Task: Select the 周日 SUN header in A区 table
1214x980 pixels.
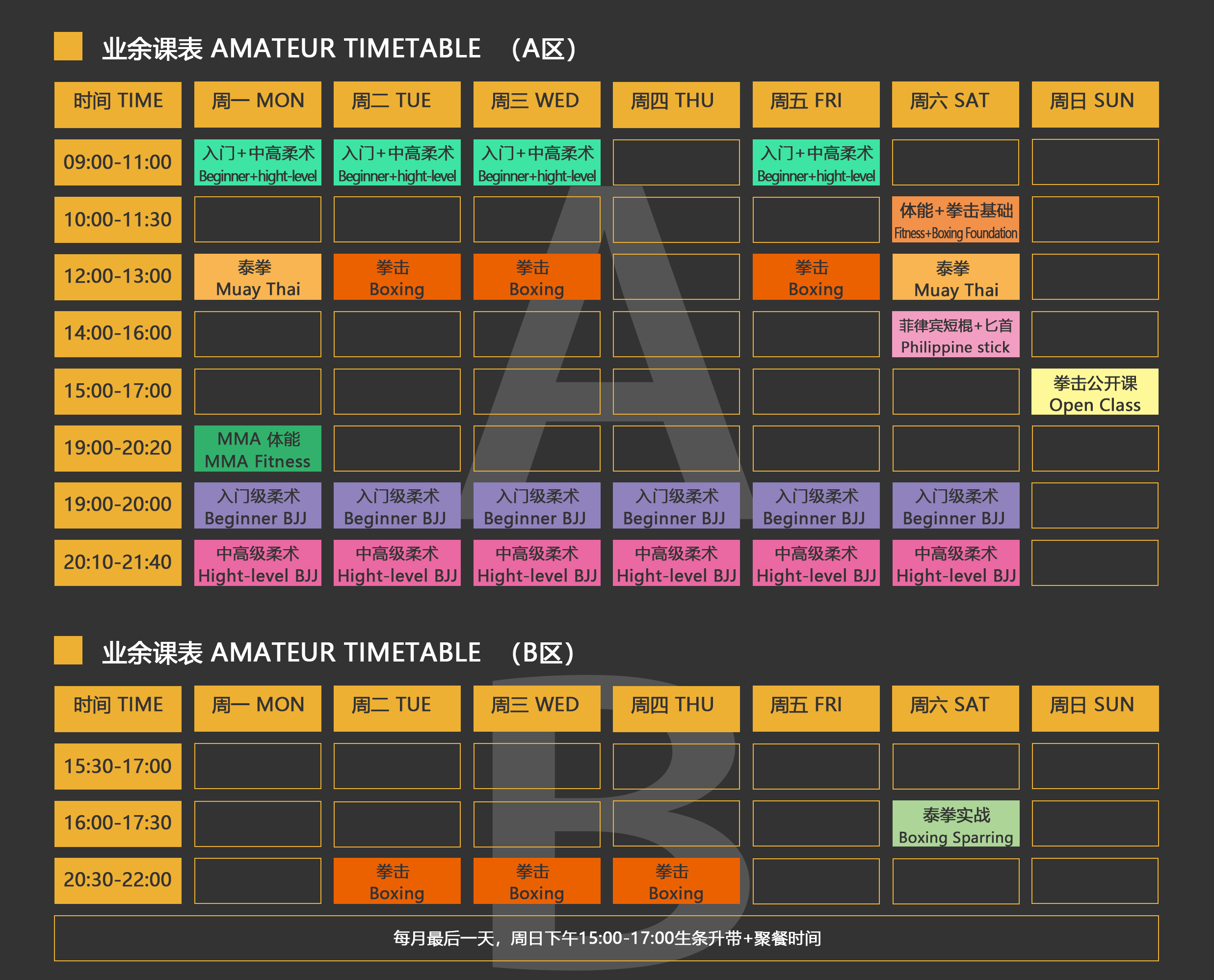Action: 1095,105
